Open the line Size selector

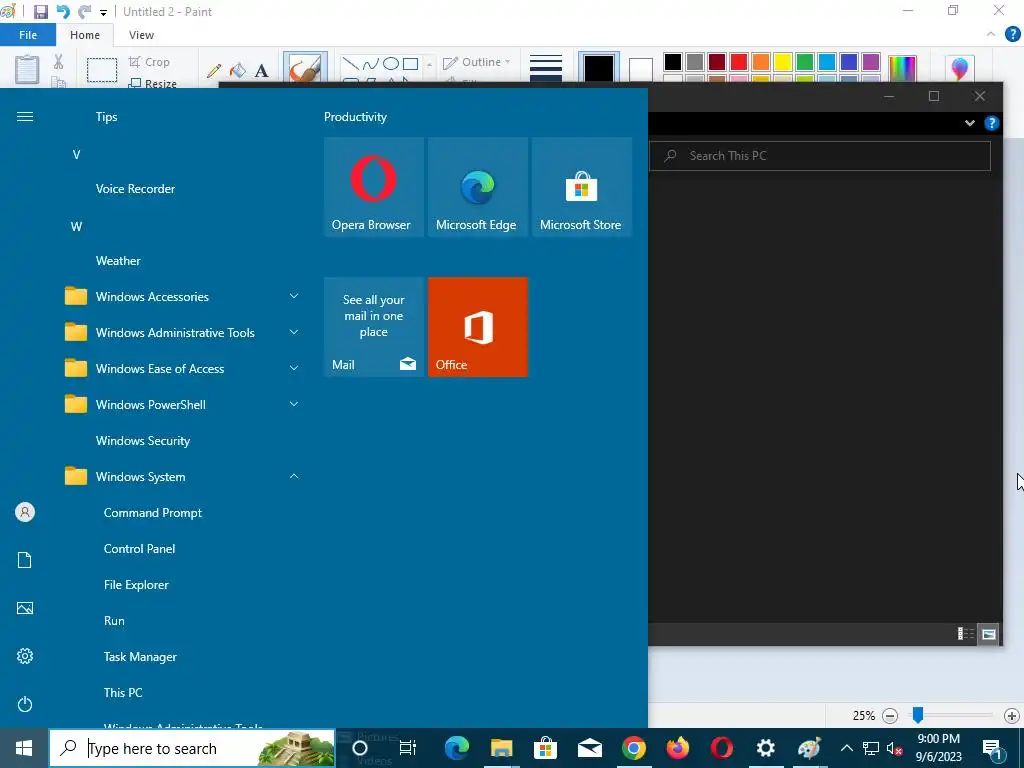[546, 69]
